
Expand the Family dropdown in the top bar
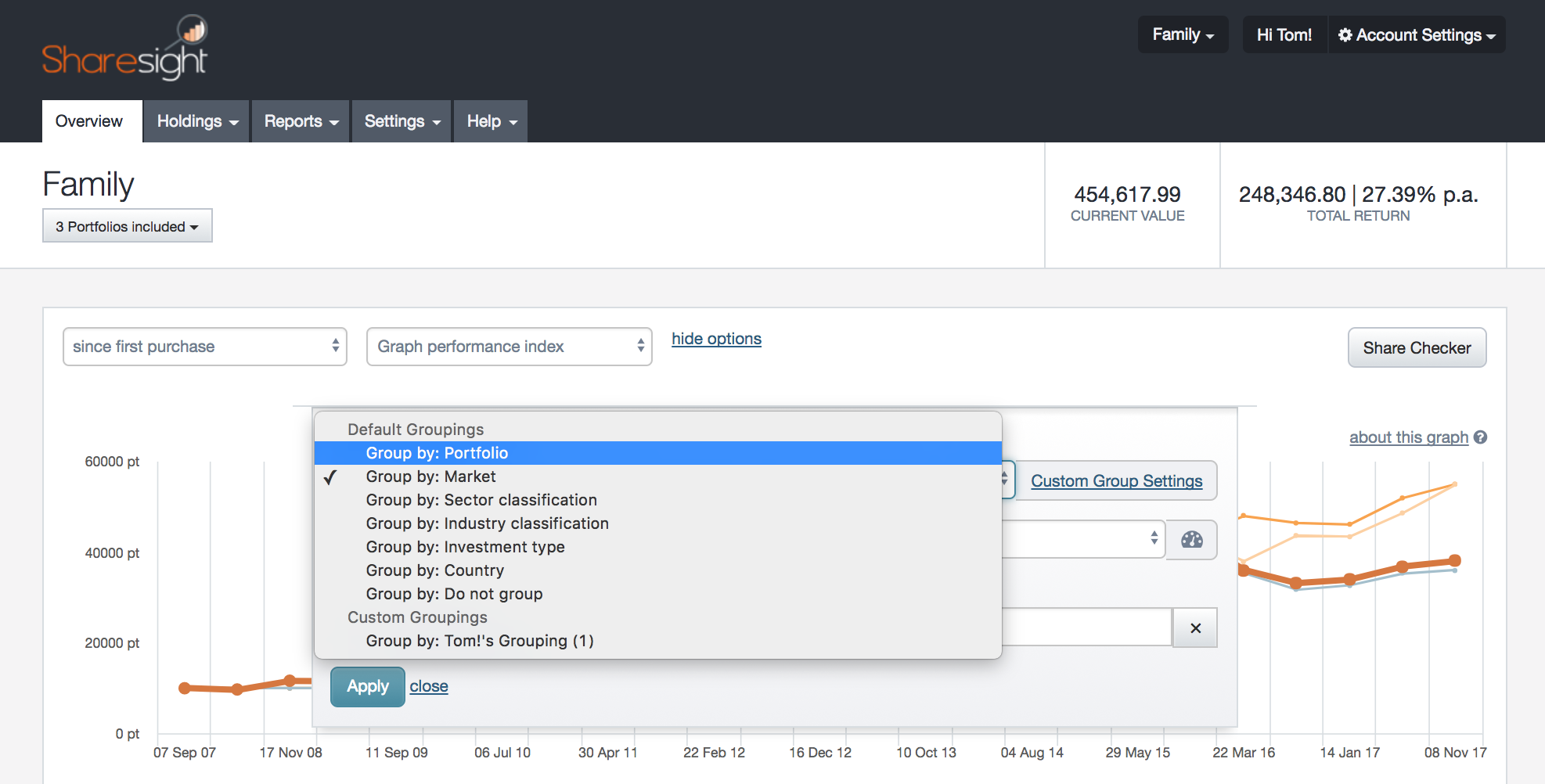point(1183,34)
